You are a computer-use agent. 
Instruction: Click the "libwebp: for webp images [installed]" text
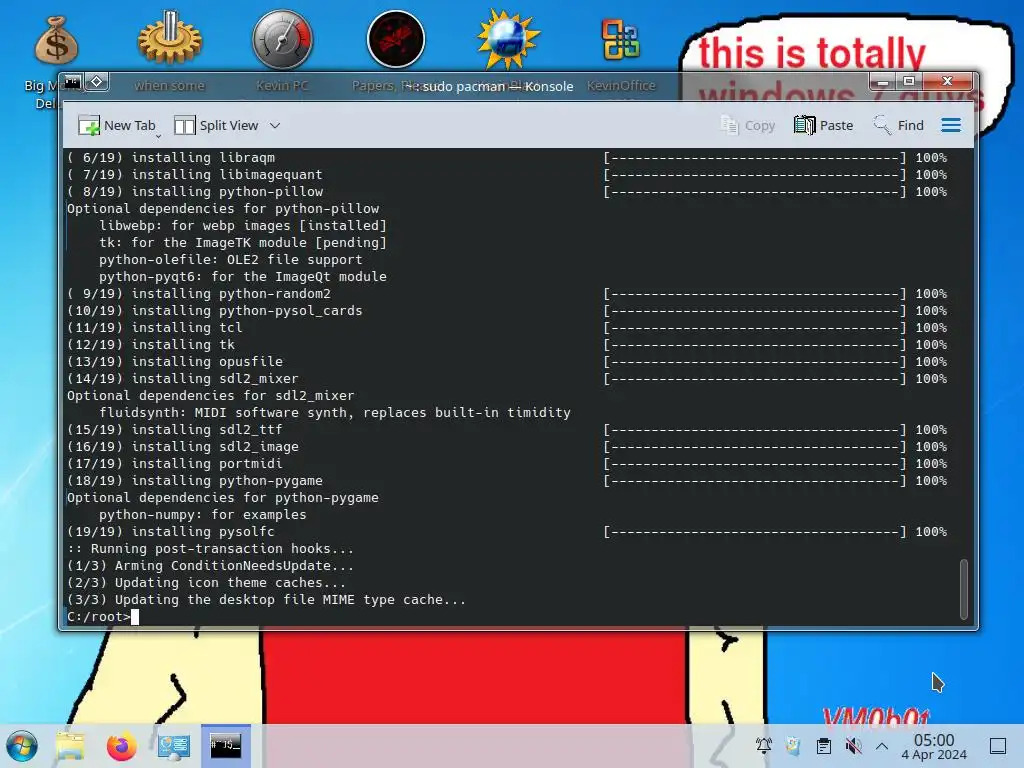(243, 225)
